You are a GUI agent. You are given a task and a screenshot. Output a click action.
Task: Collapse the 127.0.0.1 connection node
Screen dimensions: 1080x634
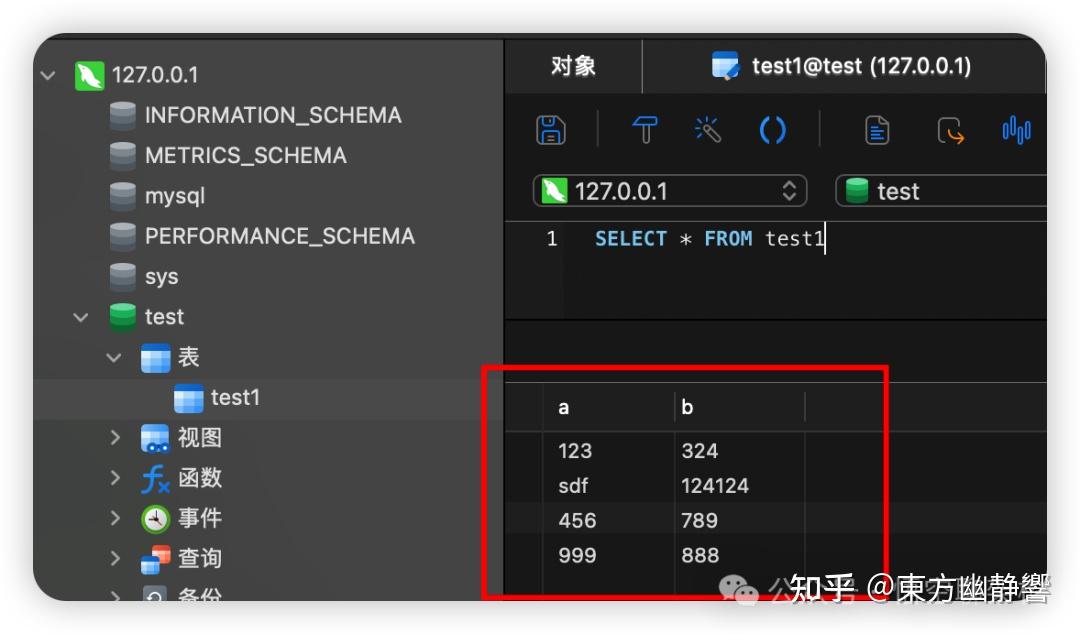[48, 75]
